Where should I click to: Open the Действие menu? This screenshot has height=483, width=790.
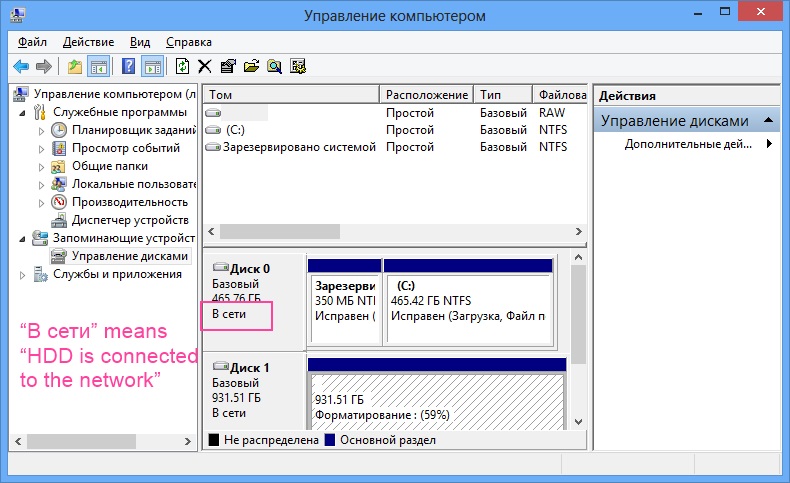tap(88, 42)
